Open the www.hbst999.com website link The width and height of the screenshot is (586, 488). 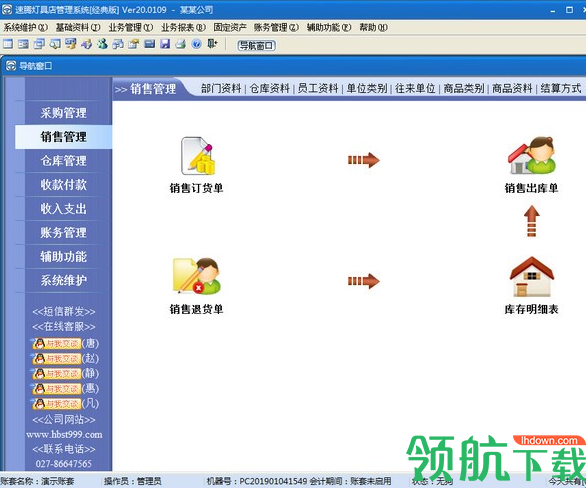click(x=64, y=435)
